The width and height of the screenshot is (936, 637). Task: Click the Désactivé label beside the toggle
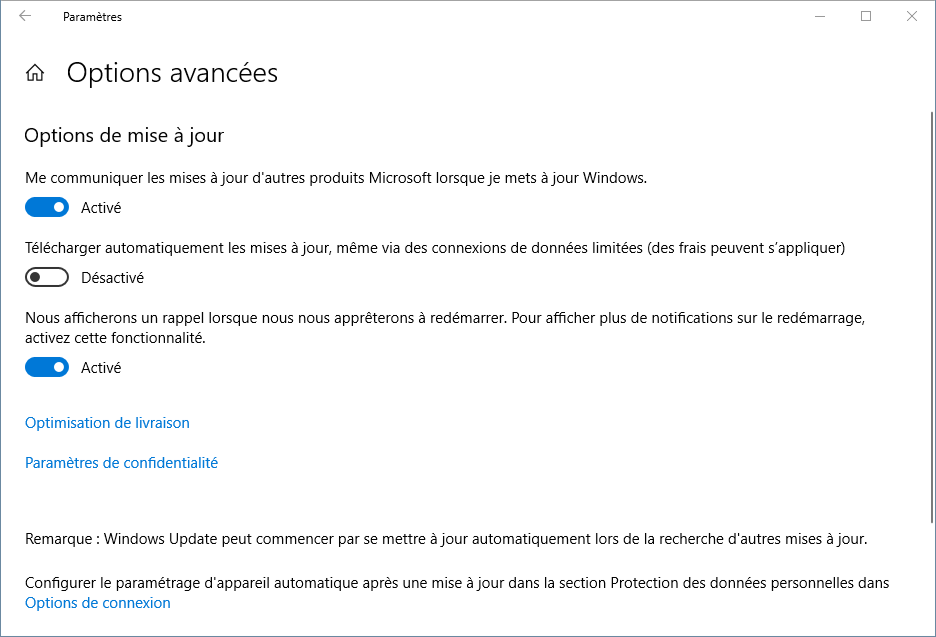pyautogui.click(x=112, y=278)
